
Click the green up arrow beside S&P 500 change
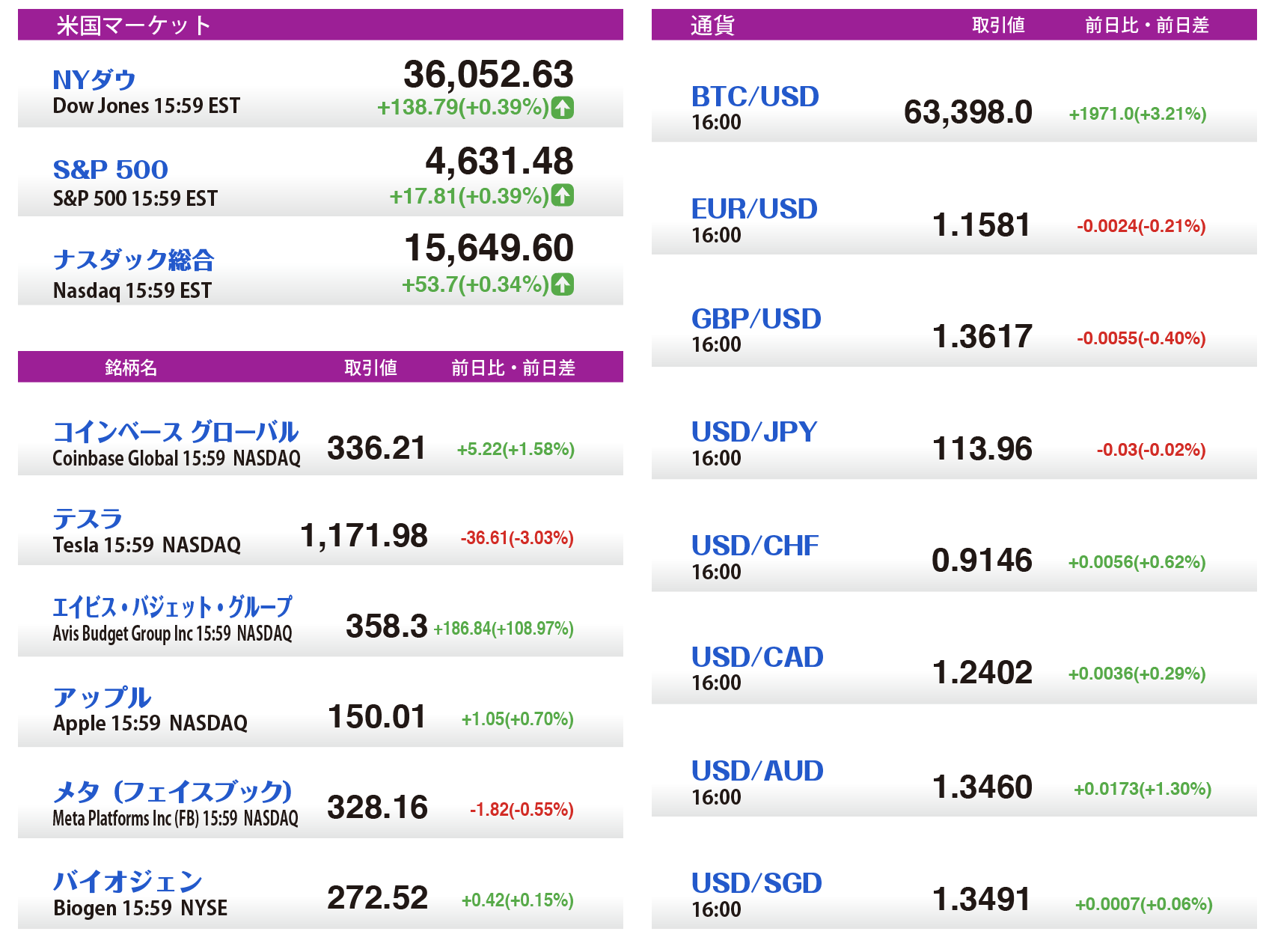[563, 196]
